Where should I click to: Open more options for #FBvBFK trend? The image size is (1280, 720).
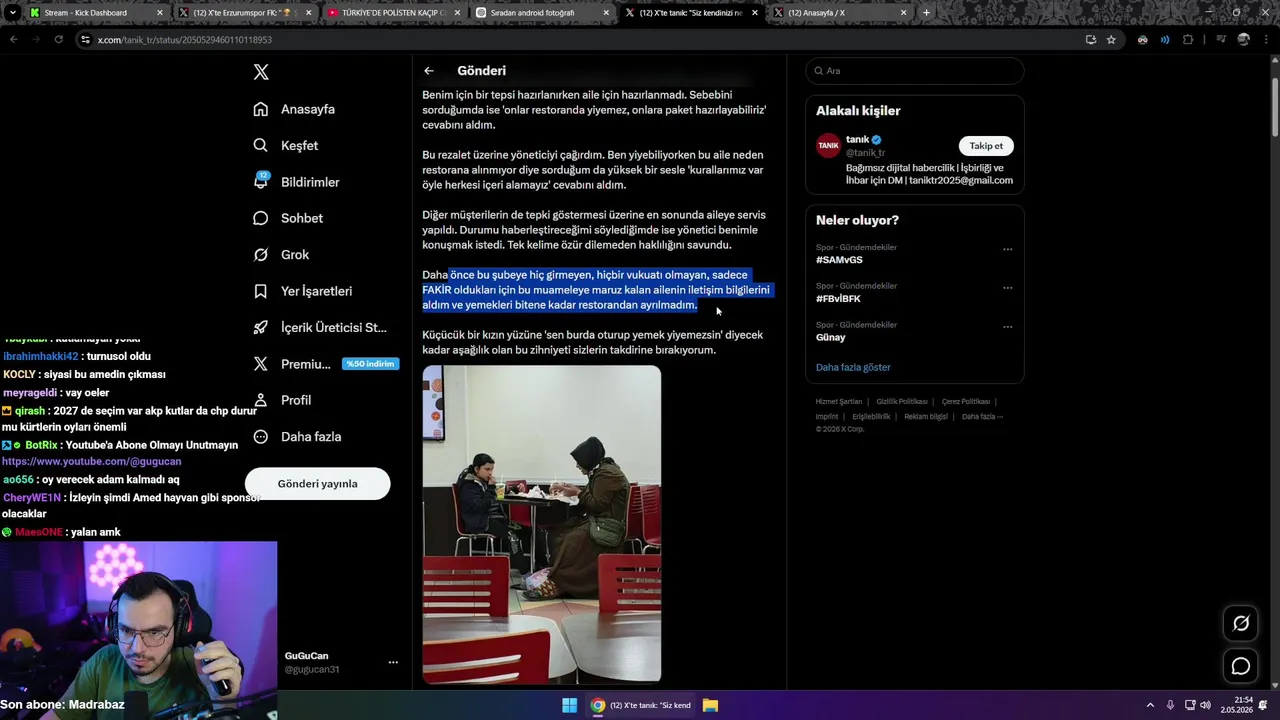(x=1007, y=288)
